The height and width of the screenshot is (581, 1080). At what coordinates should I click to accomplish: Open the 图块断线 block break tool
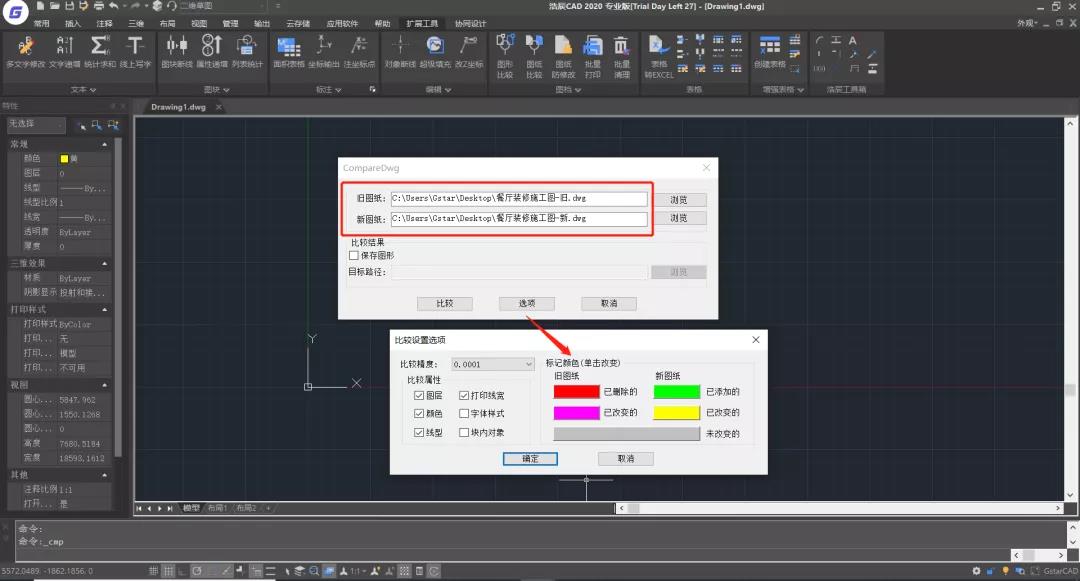click(176, 50)
